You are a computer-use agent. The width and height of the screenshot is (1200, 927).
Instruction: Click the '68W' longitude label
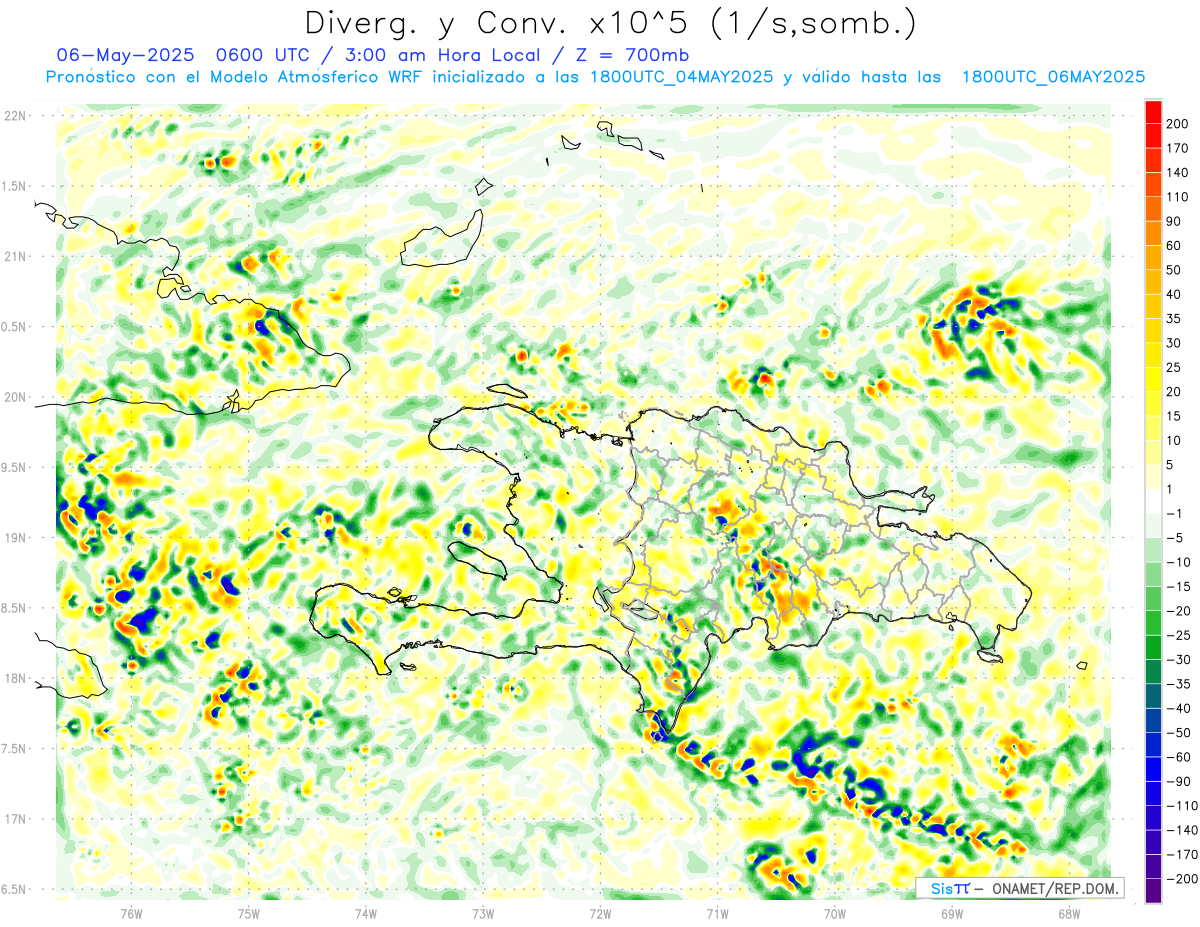[x=1069, y=912]
